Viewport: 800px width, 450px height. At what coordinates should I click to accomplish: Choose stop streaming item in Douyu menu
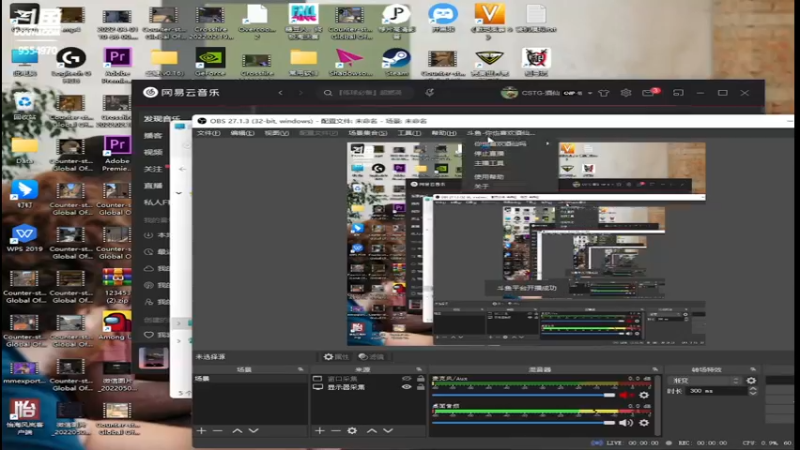[x=489, y=154]
